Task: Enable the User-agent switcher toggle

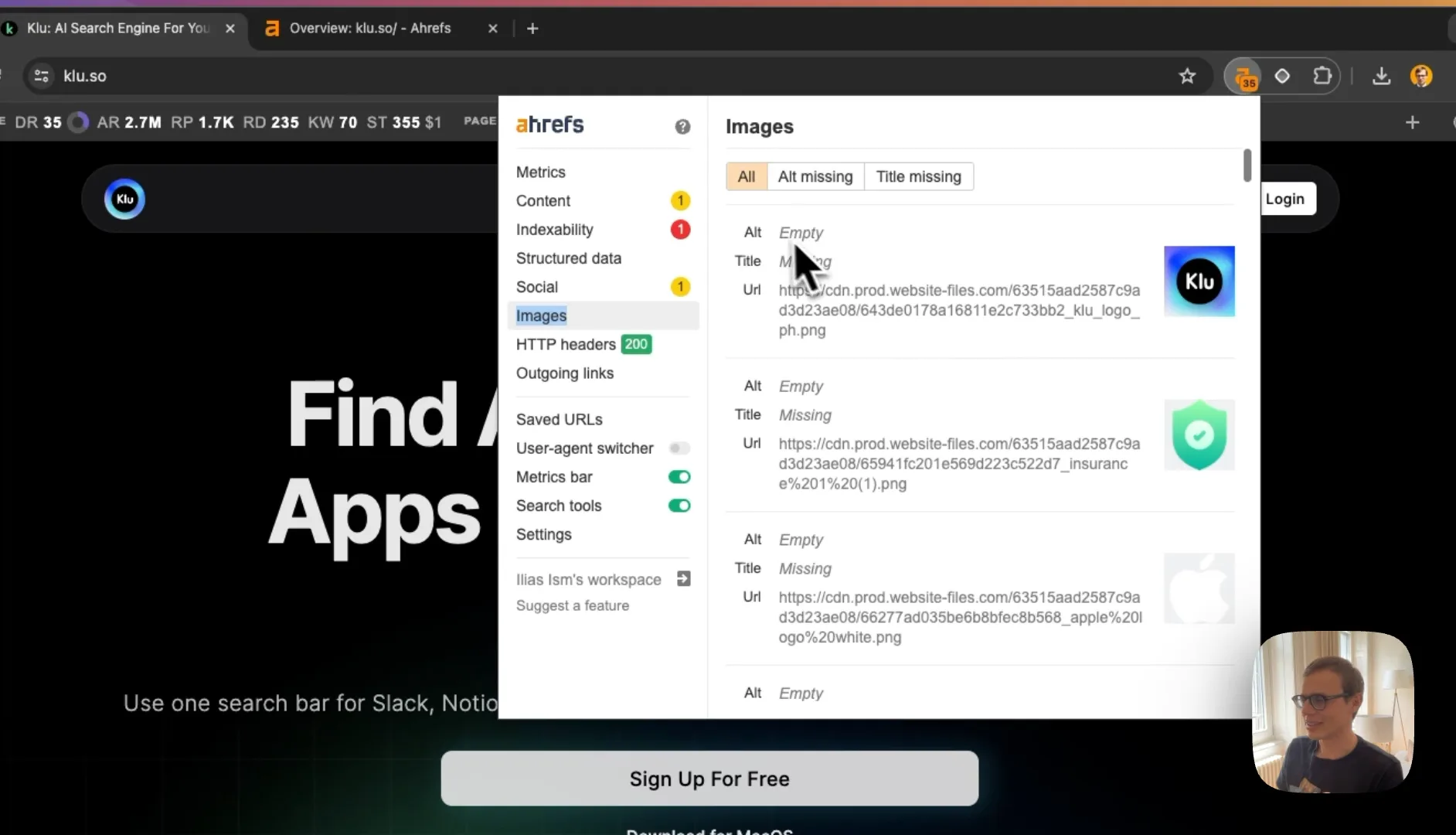Action: coord(679,448)
